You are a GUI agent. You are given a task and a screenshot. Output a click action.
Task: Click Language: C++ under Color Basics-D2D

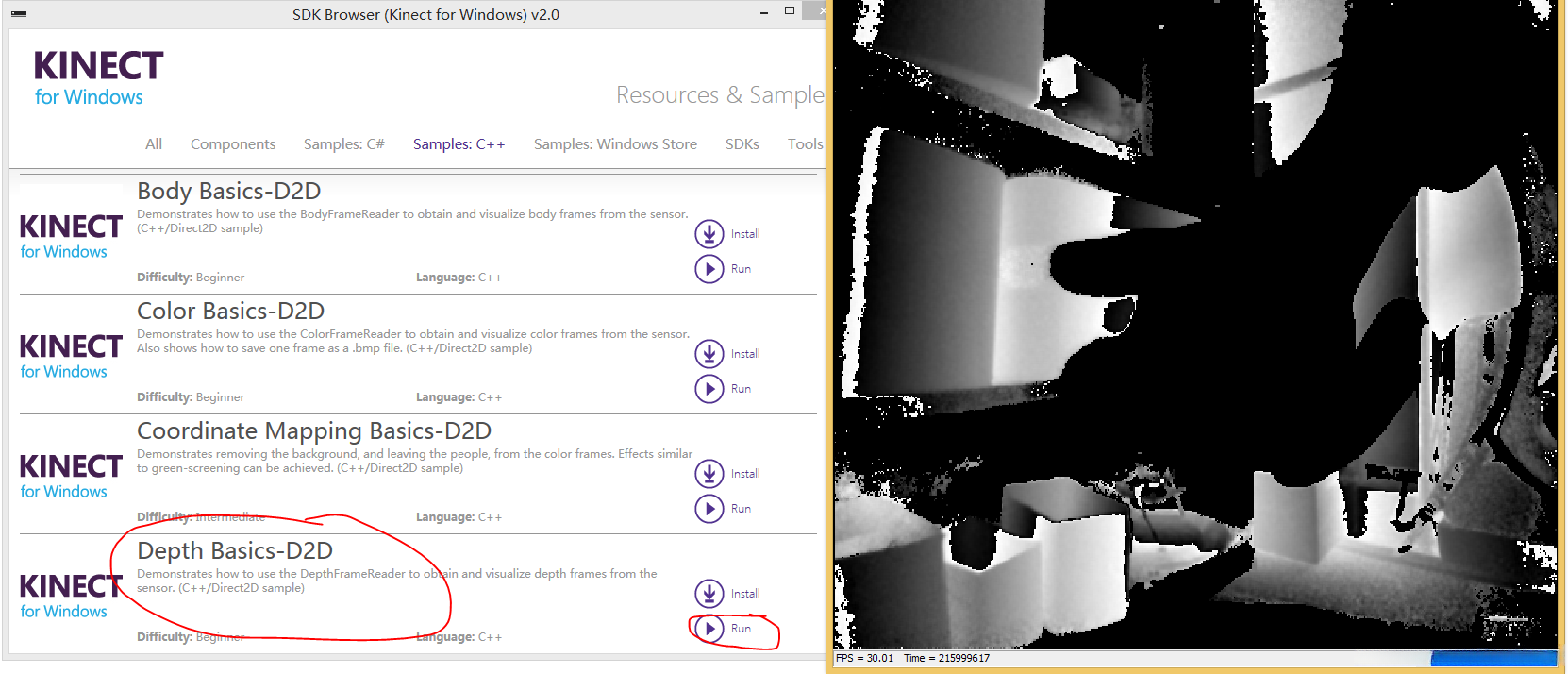(x=459, y=397)
